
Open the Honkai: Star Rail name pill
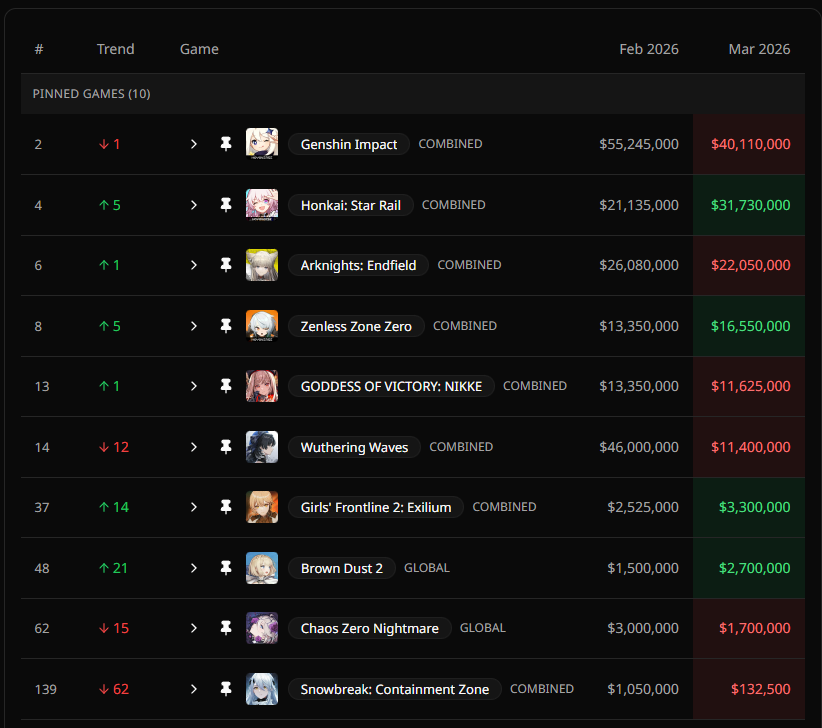[351, 205]
